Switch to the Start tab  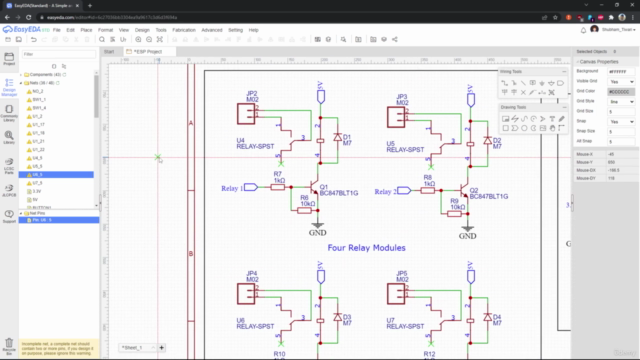coord(109,52)
